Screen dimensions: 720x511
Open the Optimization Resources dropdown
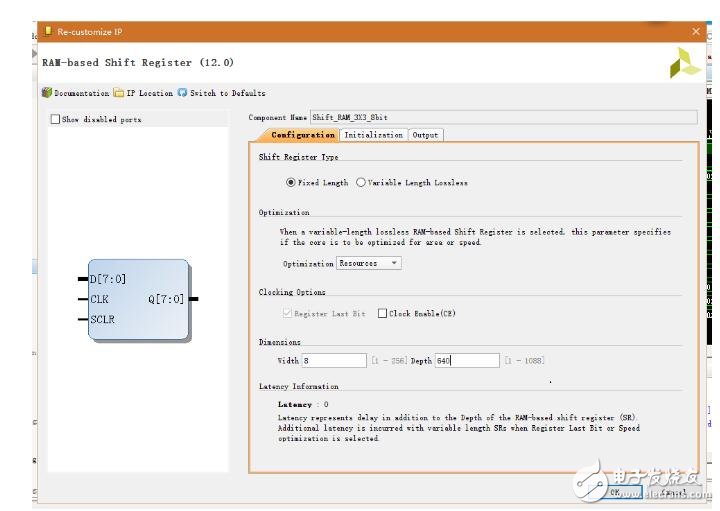[x=369, y=263]
